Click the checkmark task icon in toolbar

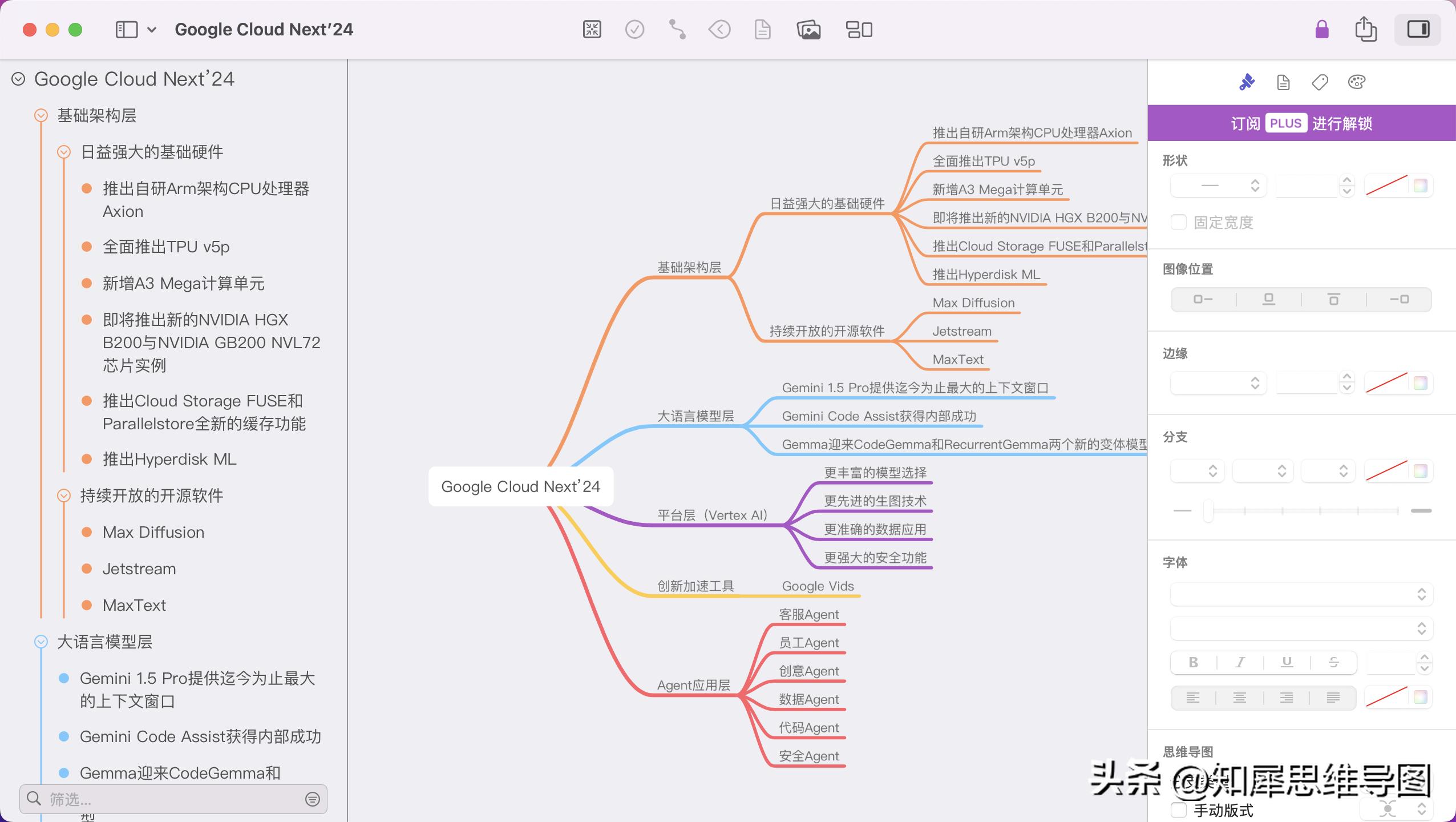pos(634,29)
